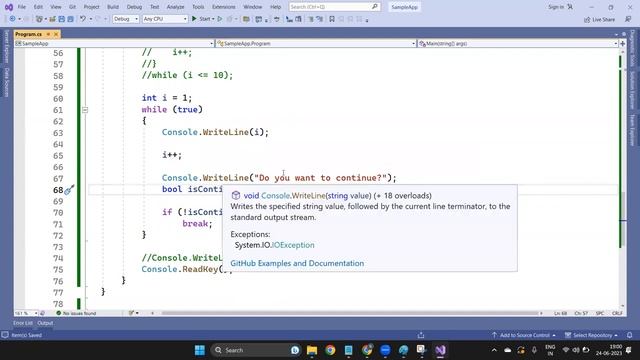Open the Build menu

(x=113, y=7)
